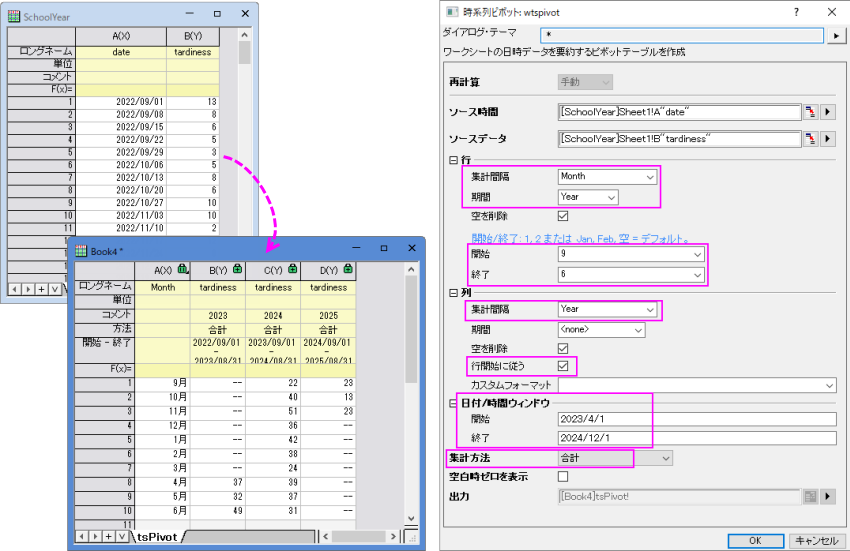Collapse the 行 section
Image resolution: width=850 pixels, height=551 pixels.
tap(453, 160)
